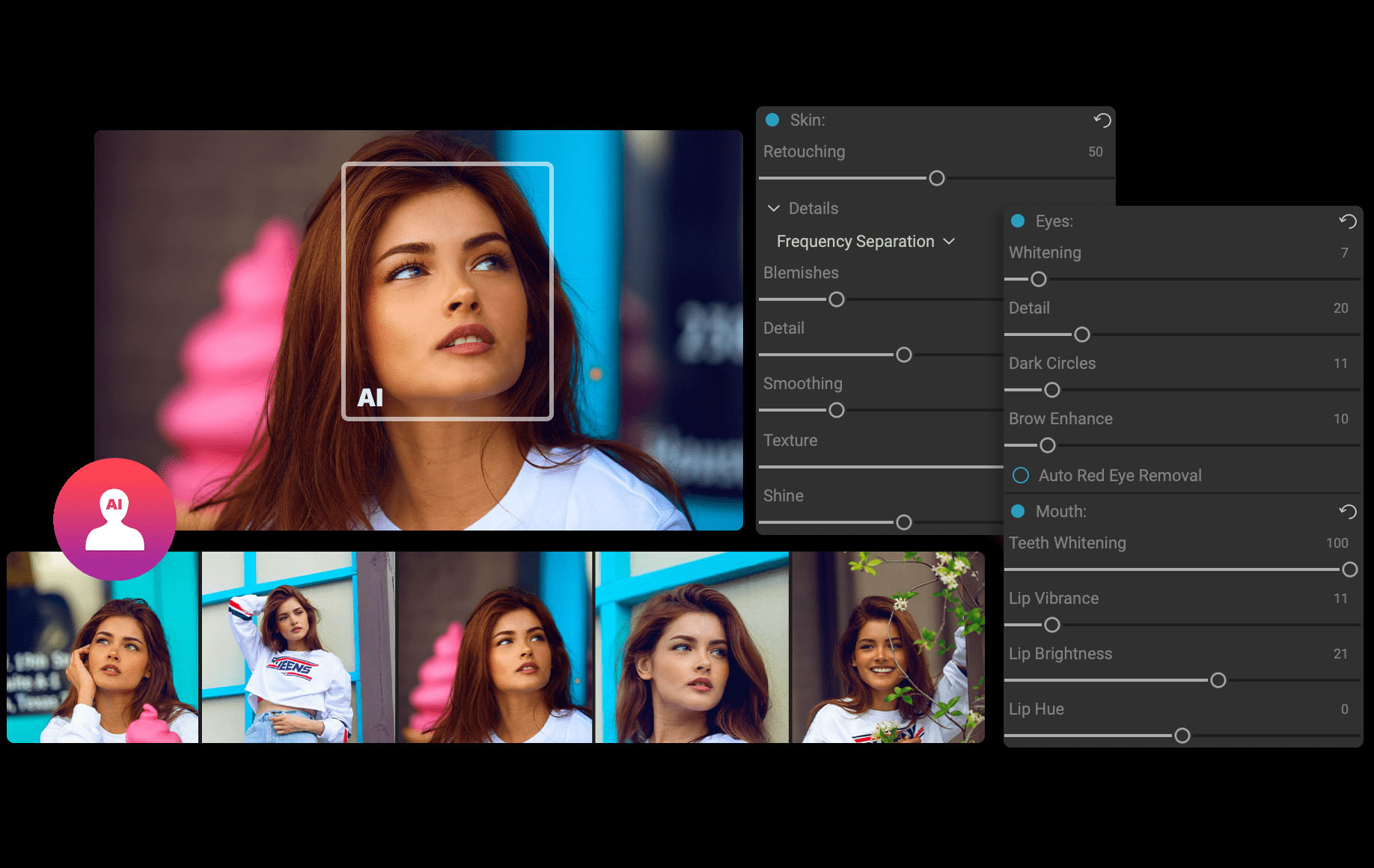Click the Dark Circles slider handle
This screenshot has width=1374, height=868.
[x=1052, y=390]
